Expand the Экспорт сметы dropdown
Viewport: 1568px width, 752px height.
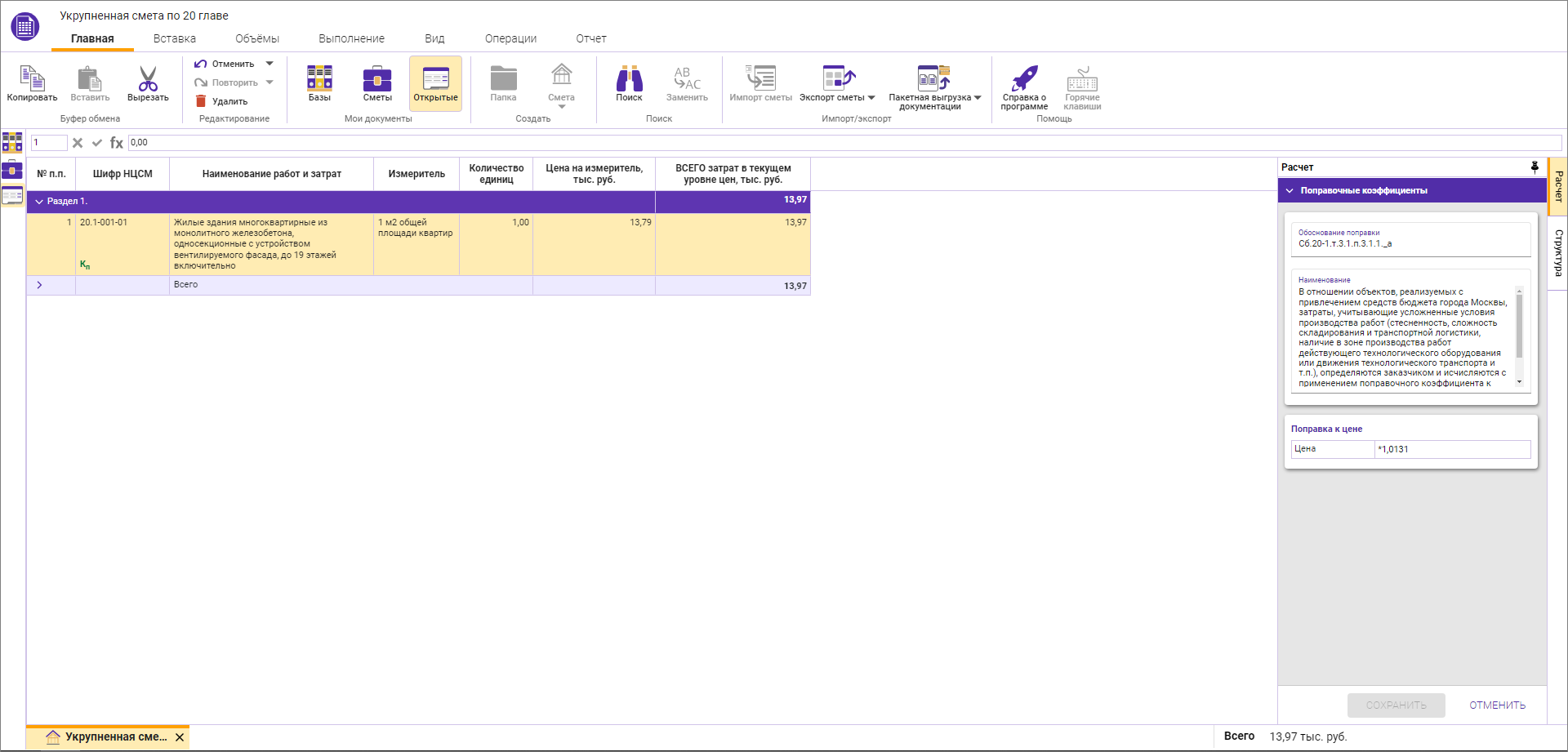tap(871, 98)
